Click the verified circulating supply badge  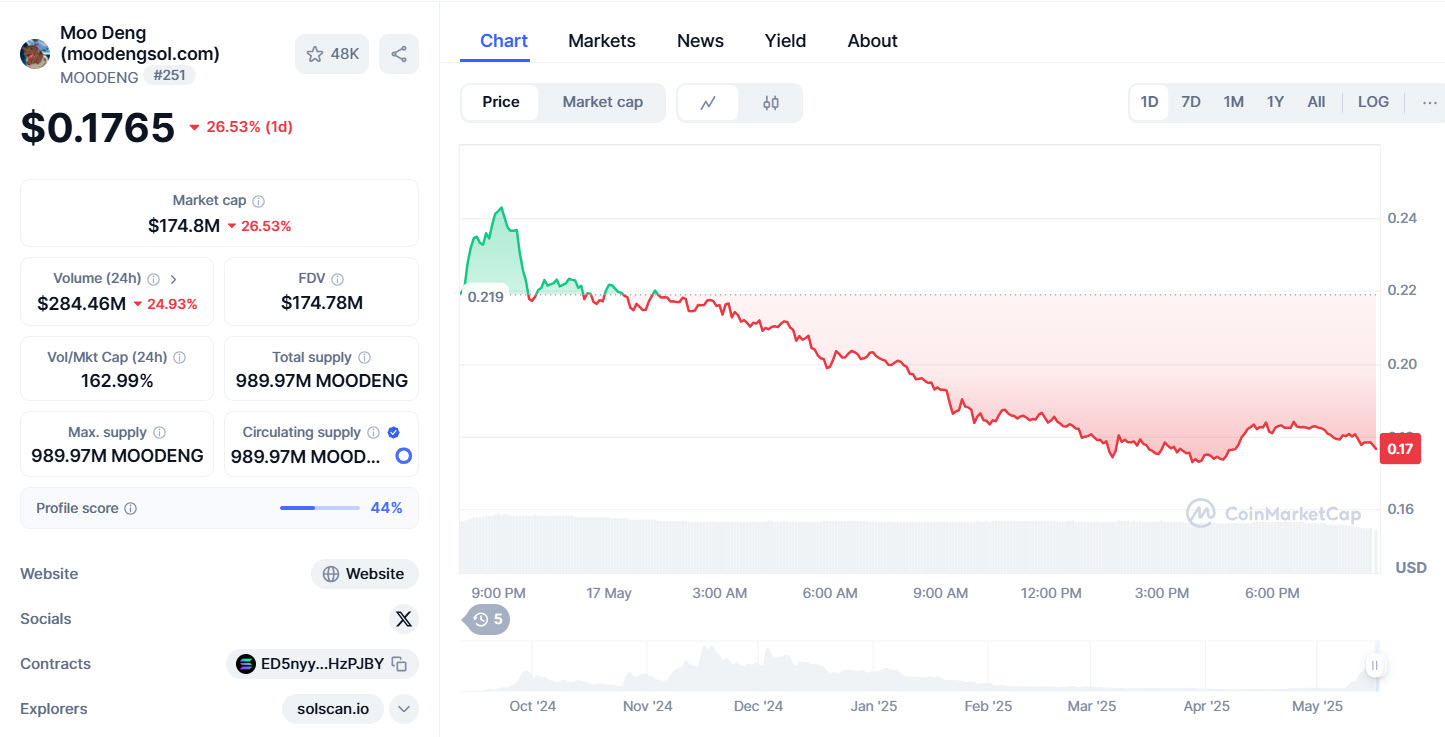coord(393,433)
